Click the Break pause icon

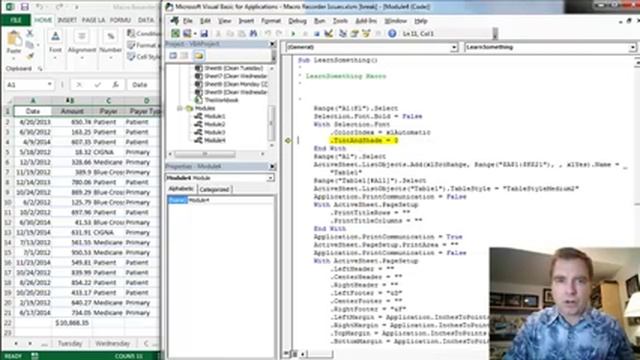click(x=304, y=33)
